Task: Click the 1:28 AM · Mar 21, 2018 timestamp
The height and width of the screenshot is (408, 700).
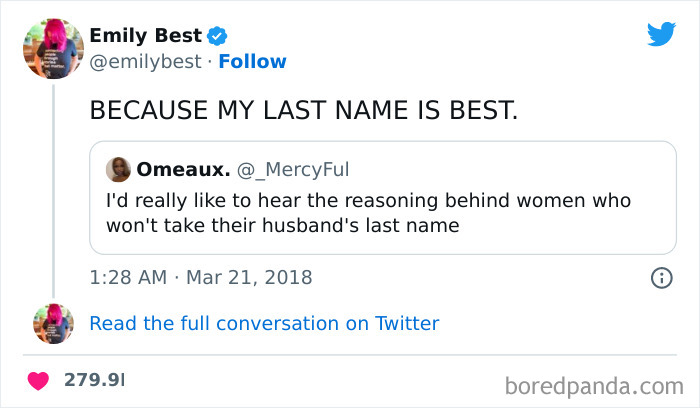Action: click(201, 277)
